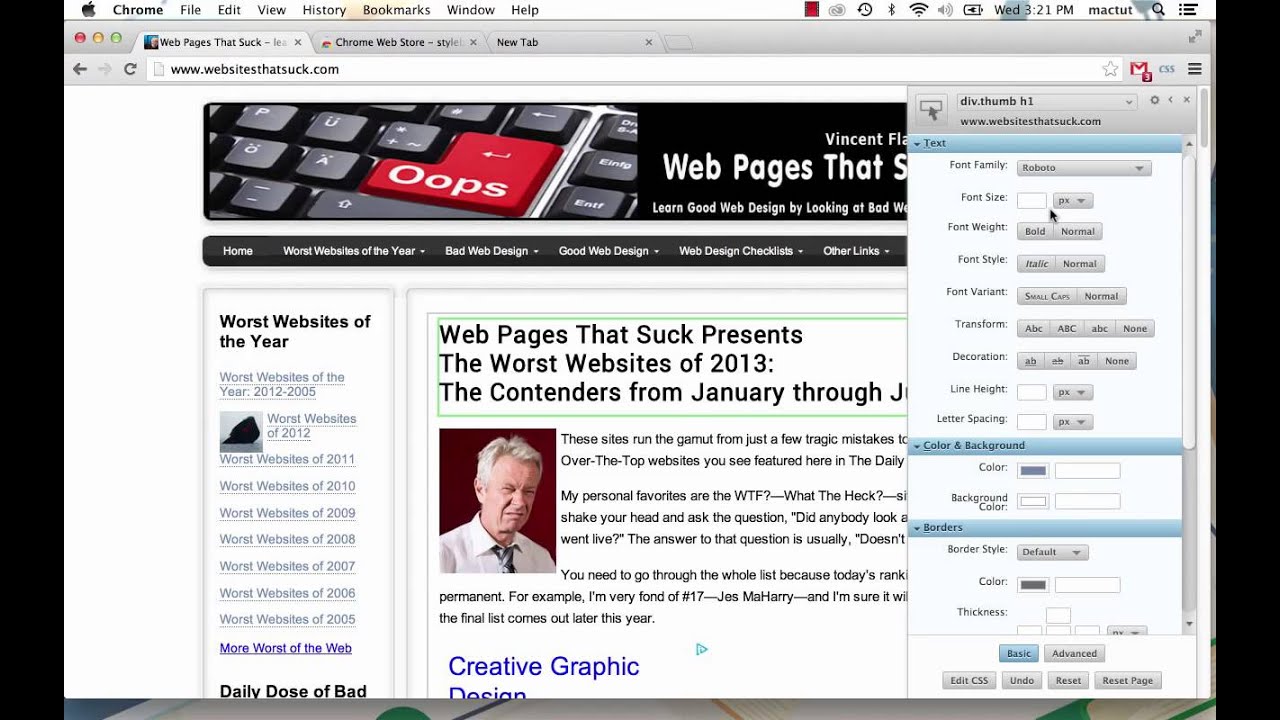Open the Creative Cloud menu bar icon
This screenshot has width=1280, height=720.
838,10
